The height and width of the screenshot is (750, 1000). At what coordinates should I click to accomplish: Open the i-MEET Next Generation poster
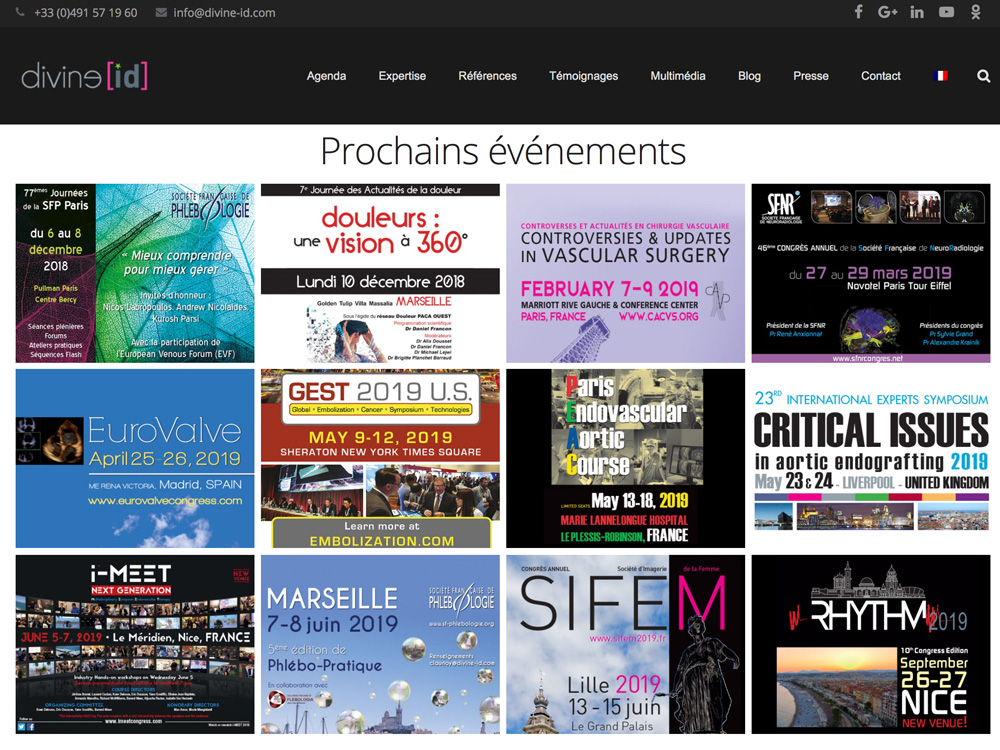coord(135,644)
